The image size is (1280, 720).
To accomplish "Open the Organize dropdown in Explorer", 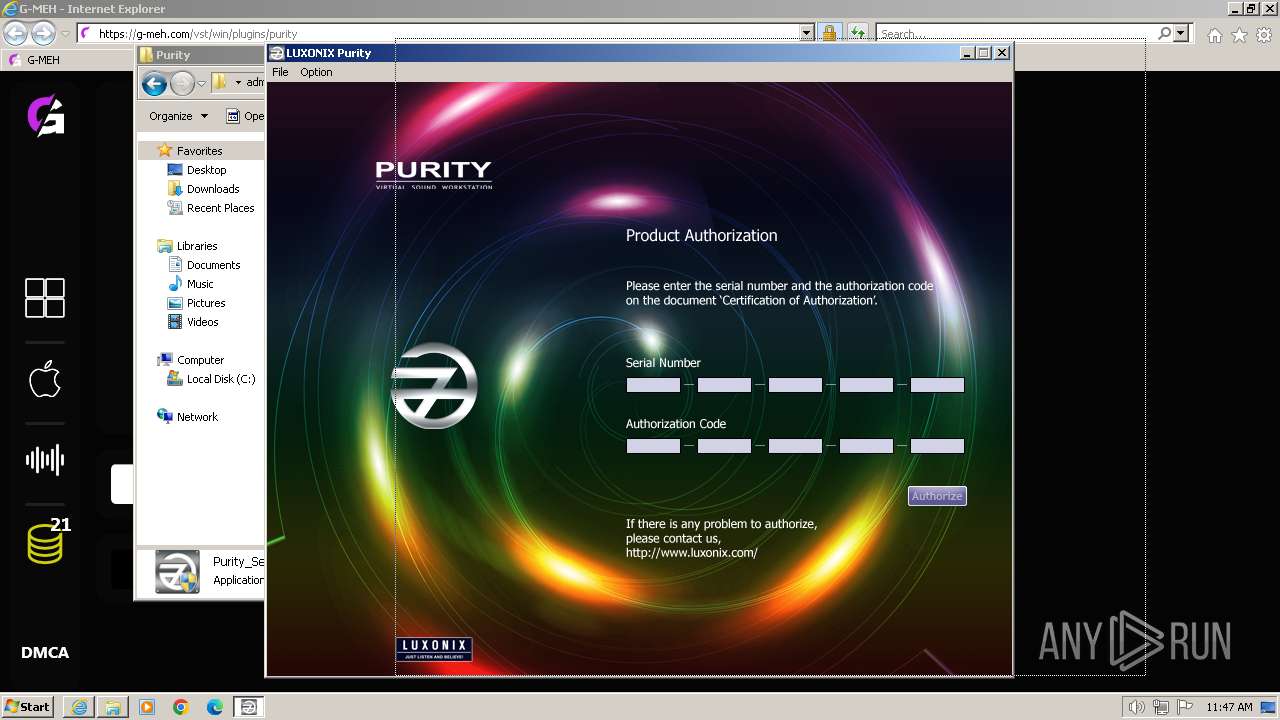I will point(179,116).
